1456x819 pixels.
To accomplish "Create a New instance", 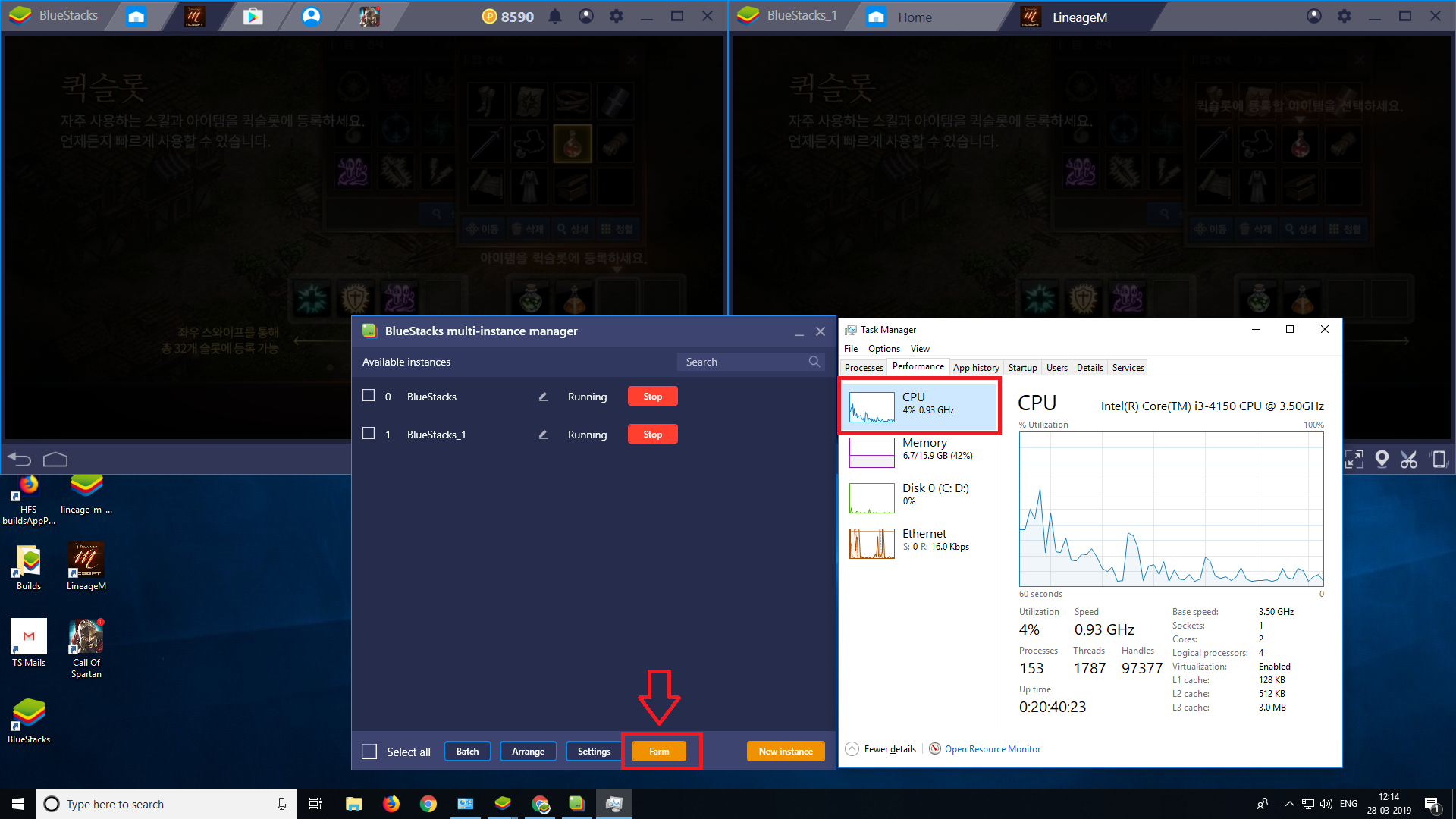I will 786,752.
